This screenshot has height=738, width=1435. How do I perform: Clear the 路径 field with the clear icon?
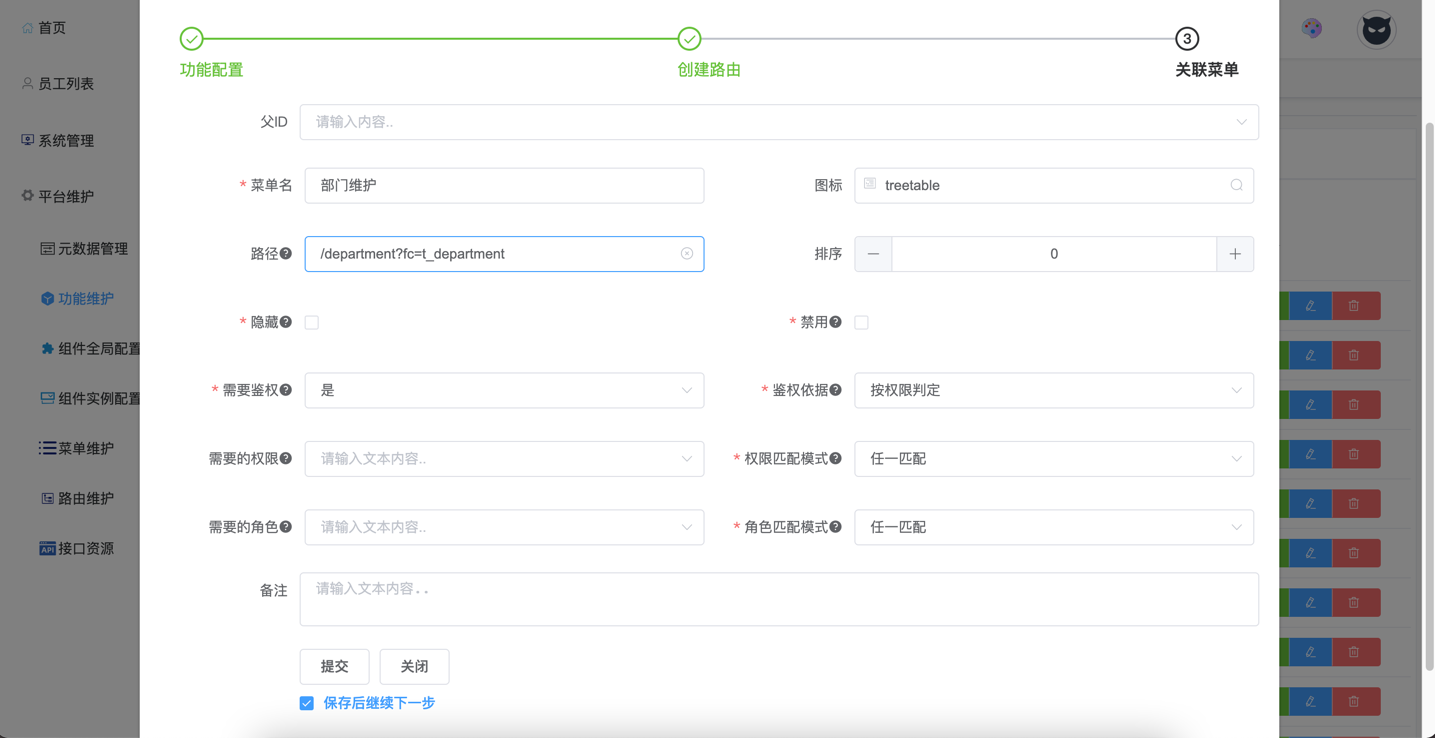(x=687, y=254)
